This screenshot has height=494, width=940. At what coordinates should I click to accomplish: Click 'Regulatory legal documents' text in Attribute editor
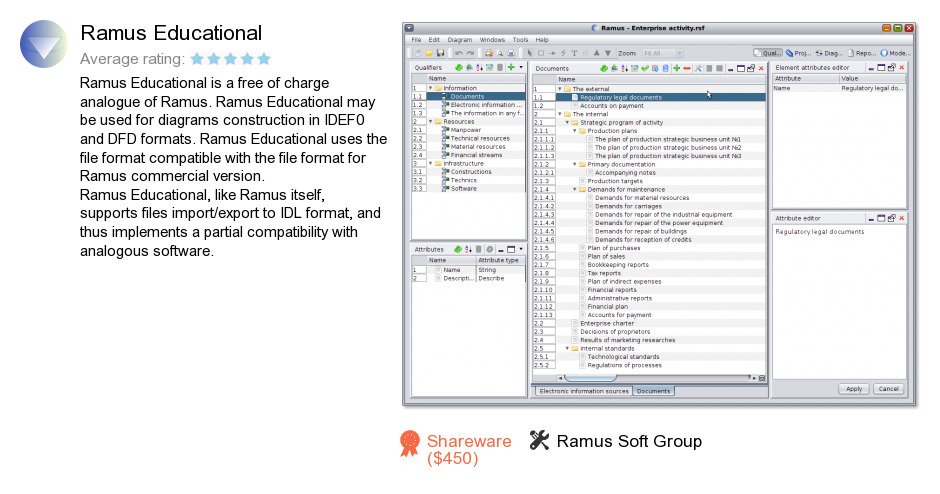(x=820, y=231)
